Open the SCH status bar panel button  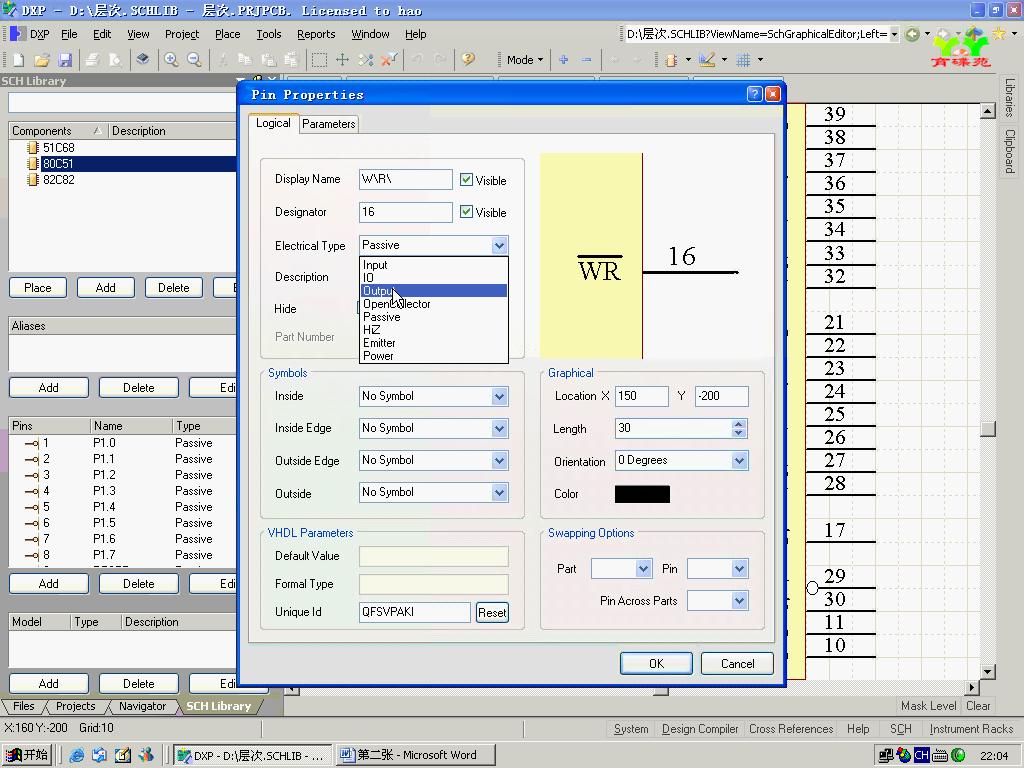(901, 729)
